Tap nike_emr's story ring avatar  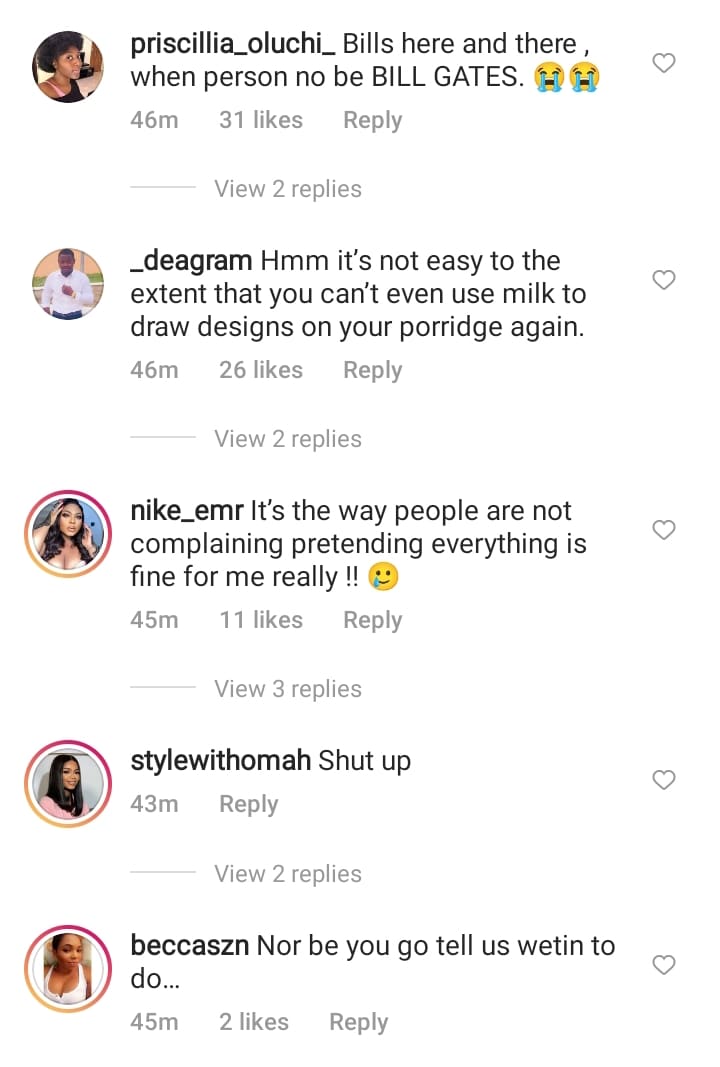[68, 534]
